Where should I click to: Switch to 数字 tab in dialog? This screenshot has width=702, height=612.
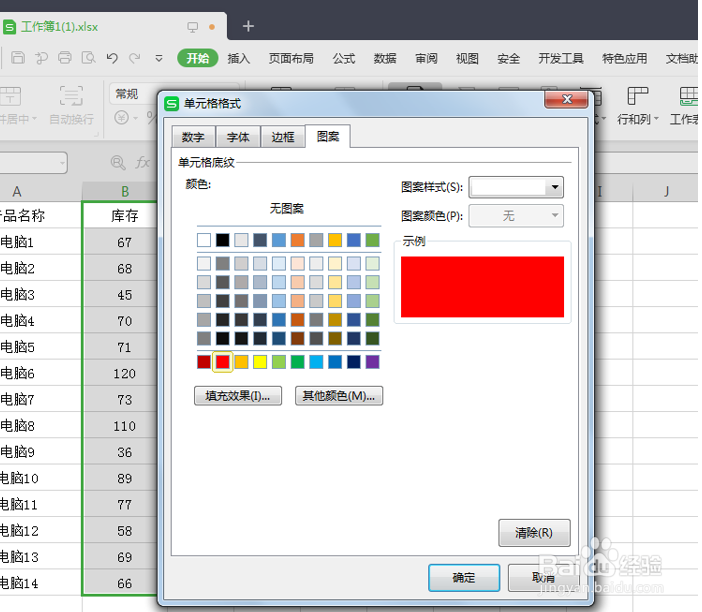[x=193, y=137]
